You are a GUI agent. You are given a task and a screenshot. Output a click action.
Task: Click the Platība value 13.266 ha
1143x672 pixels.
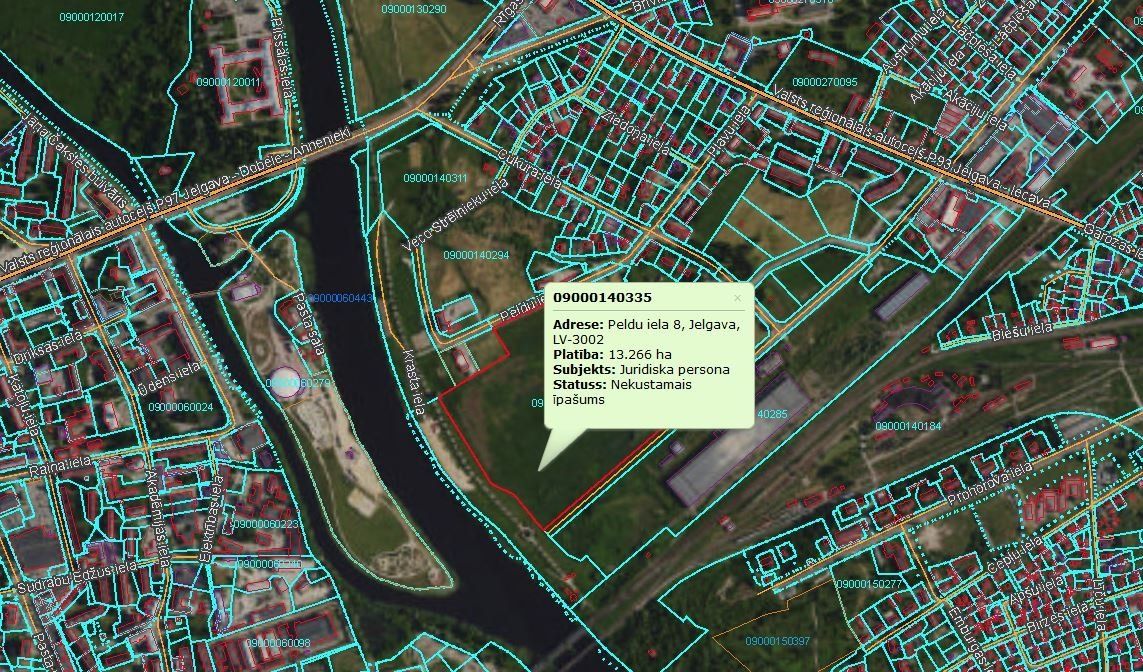[x=640, y=354]
